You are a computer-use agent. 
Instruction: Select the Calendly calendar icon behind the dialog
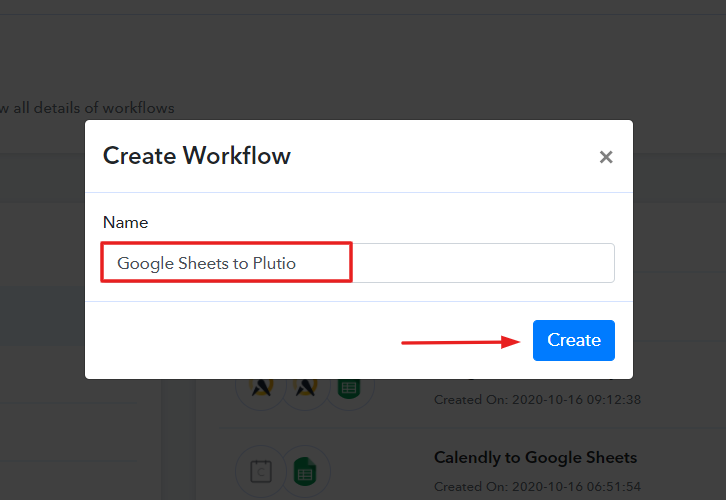[x=261, y=471]
